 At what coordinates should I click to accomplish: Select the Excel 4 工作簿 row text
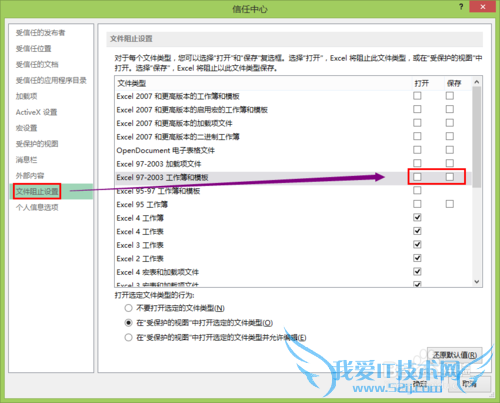pos(140,218)
